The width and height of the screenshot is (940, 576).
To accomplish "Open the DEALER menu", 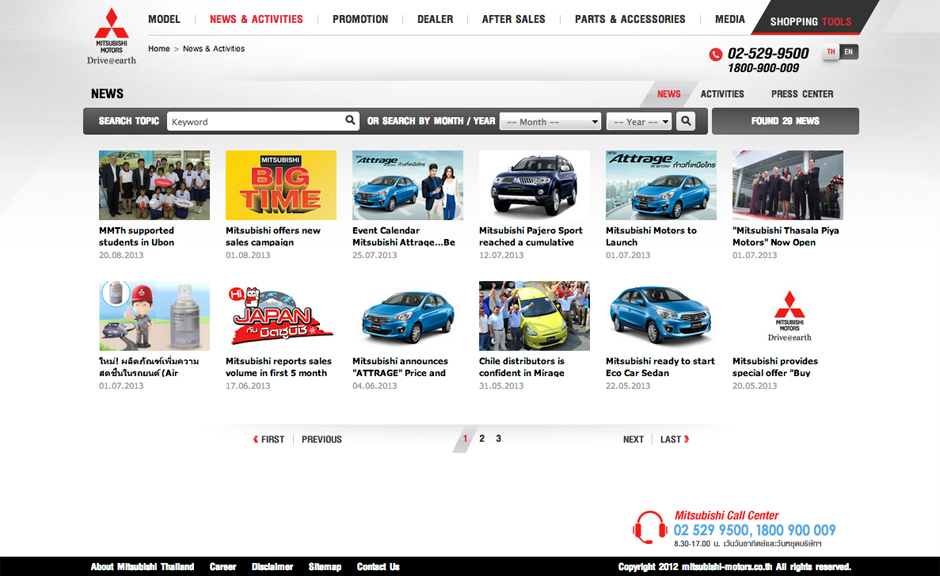I will tap(435, 19).
